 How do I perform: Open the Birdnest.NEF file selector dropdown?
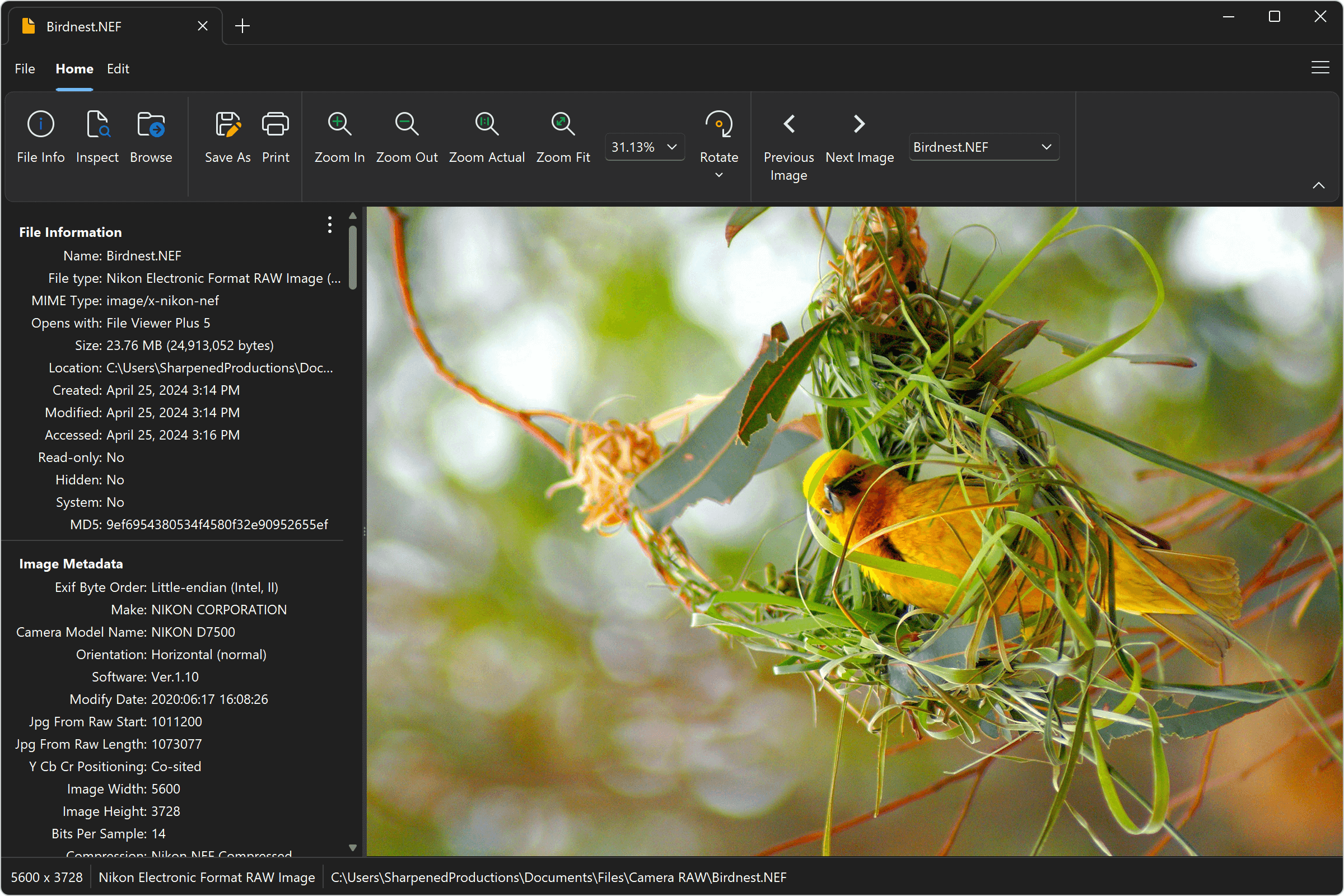(x=1047, y=147)
